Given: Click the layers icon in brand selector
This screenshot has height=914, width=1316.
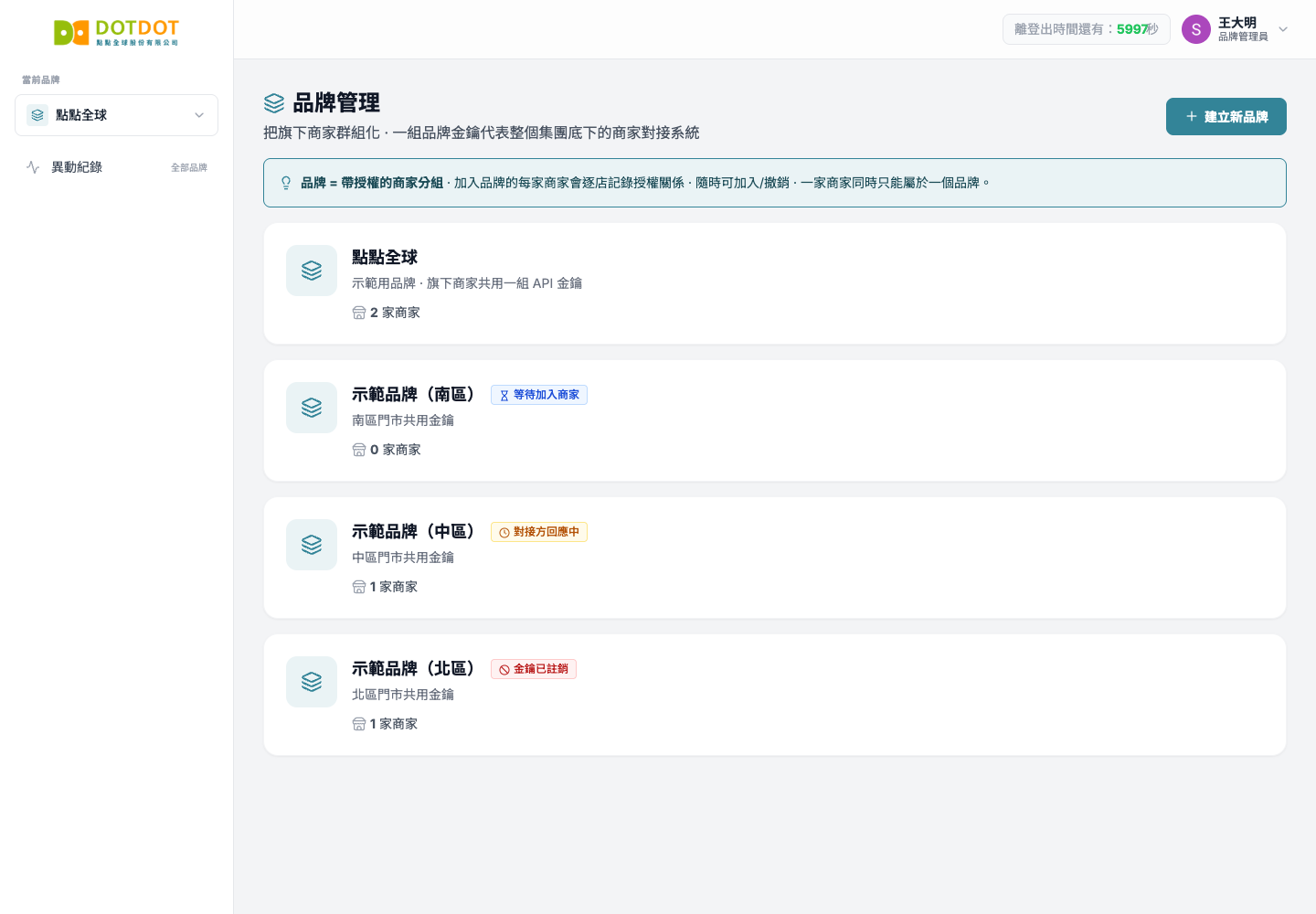Looking at the screenshot, I should pyautogui.click(x=37, y=115).
